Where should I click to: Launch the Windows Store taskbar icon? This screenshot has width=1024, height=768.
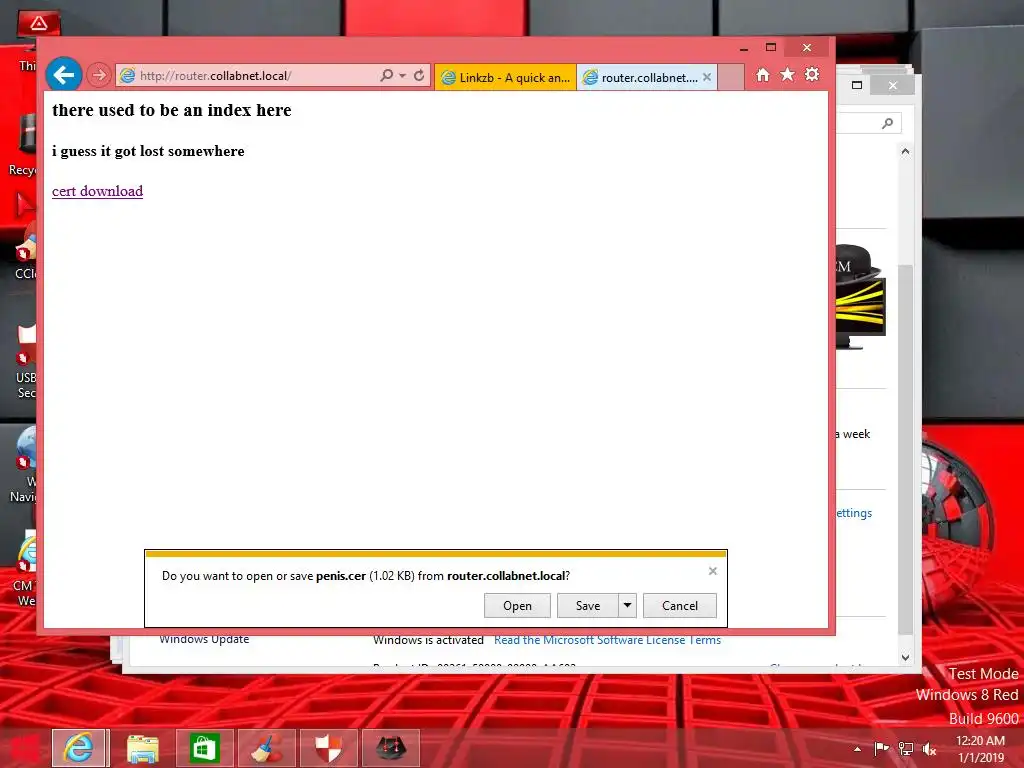point(204,748)
